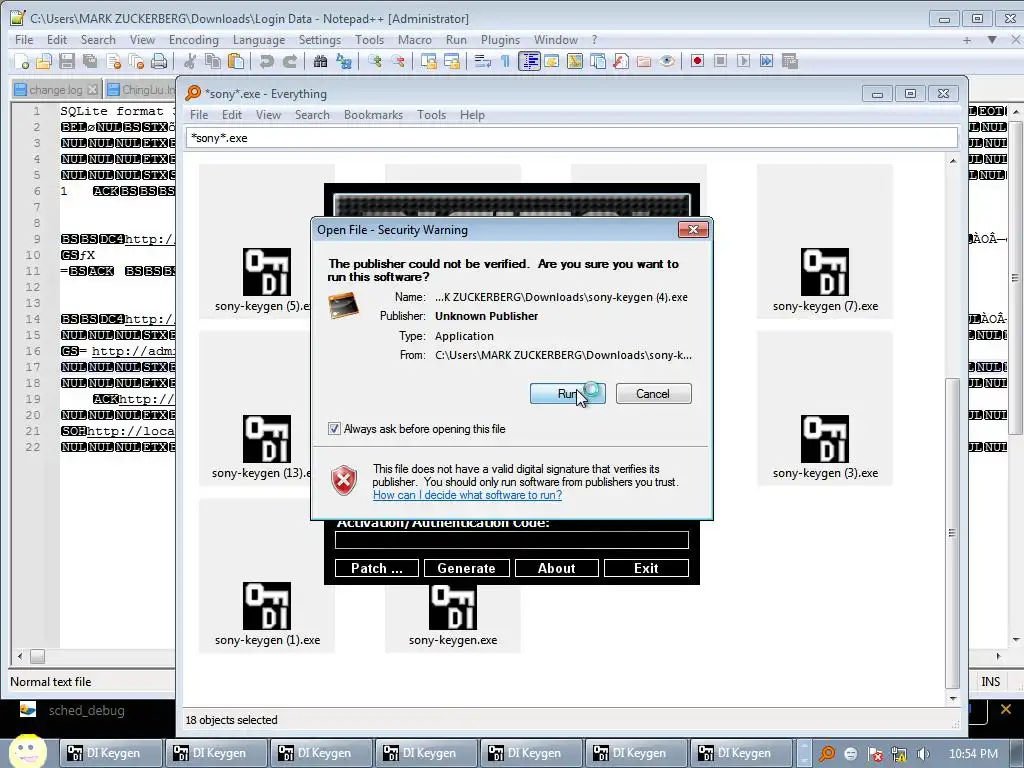Click Notepad++ horizontal scrollbar left arrow

click(20, 656)
